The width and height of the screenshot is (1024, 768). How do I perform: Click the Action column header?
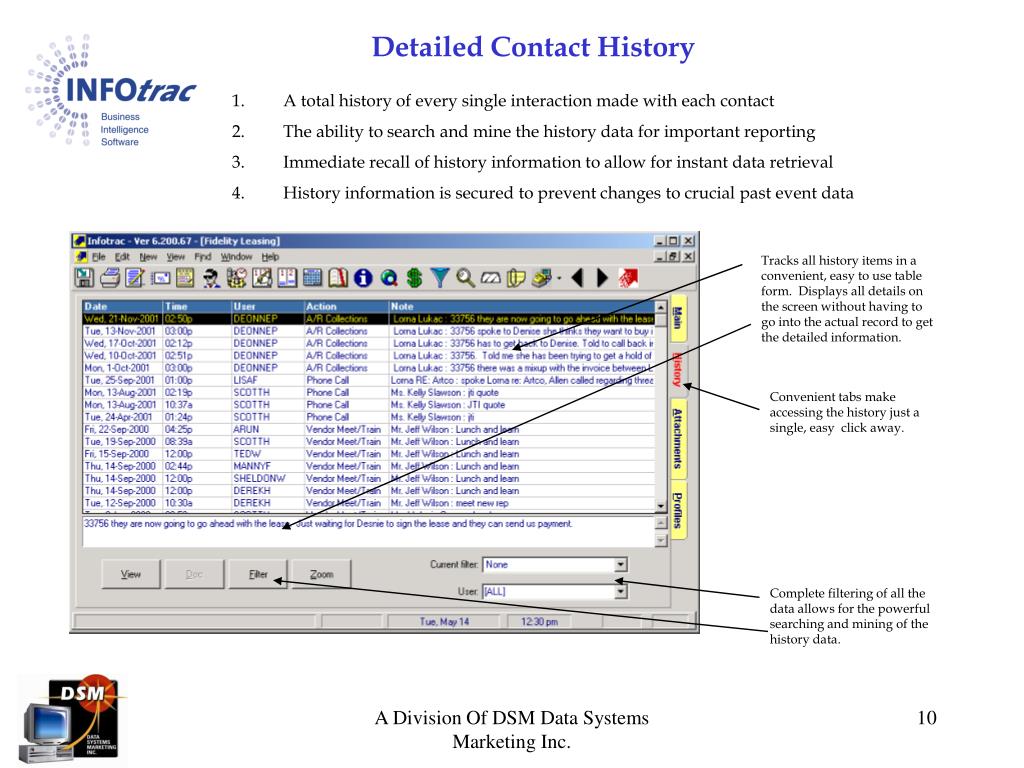point(346,306)
